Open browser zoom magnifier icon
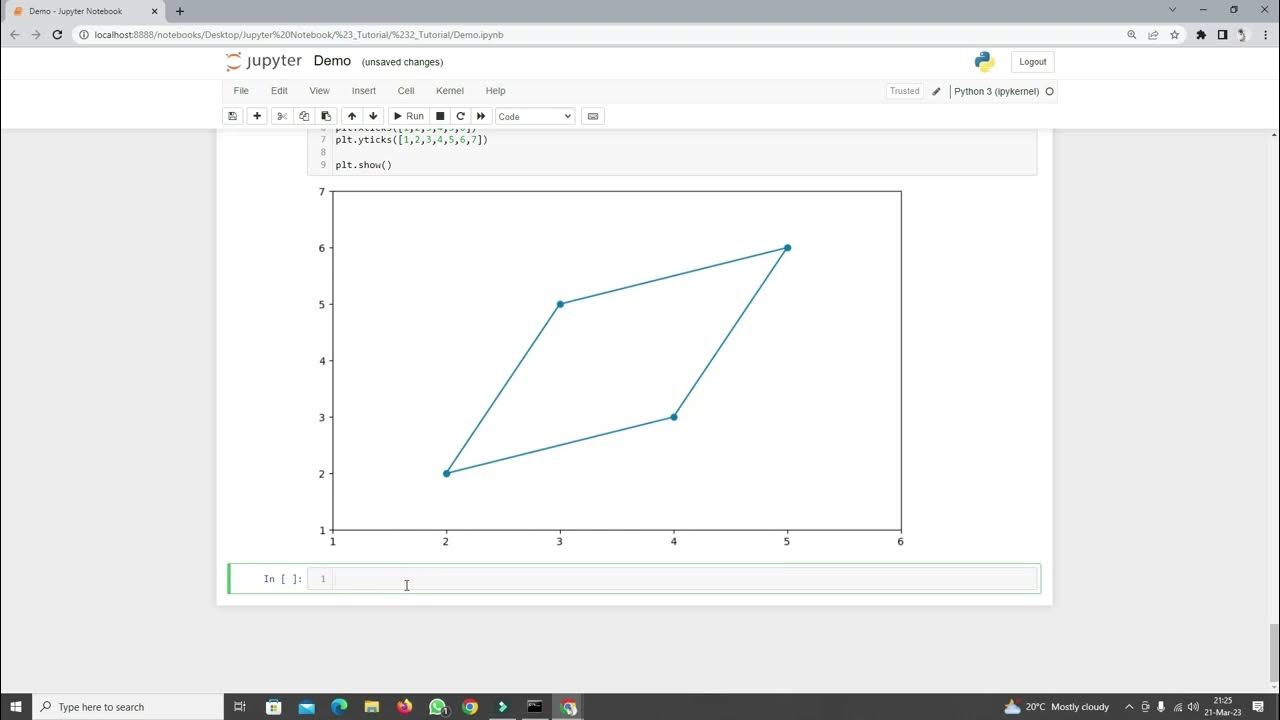This screenshot has width=1280, height=720. 1132,34
